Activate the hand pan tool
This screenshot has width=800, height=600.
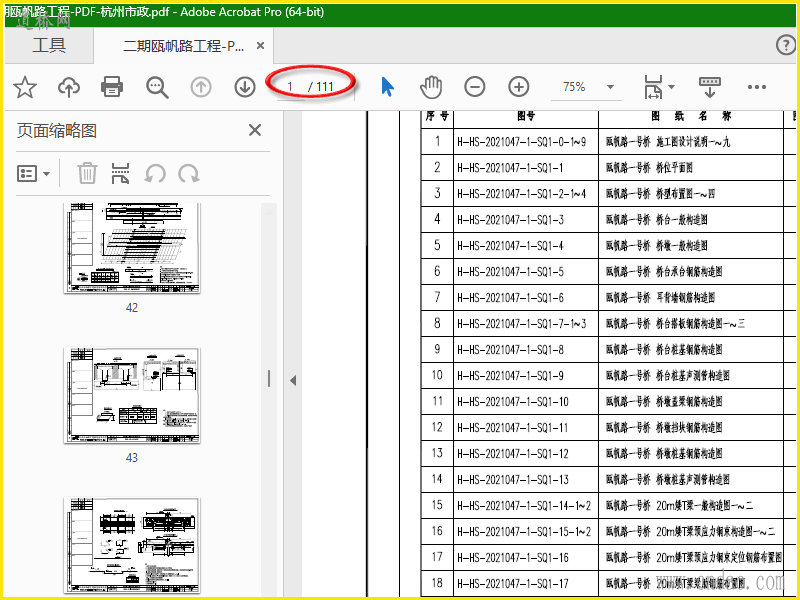tap(431, 87)
